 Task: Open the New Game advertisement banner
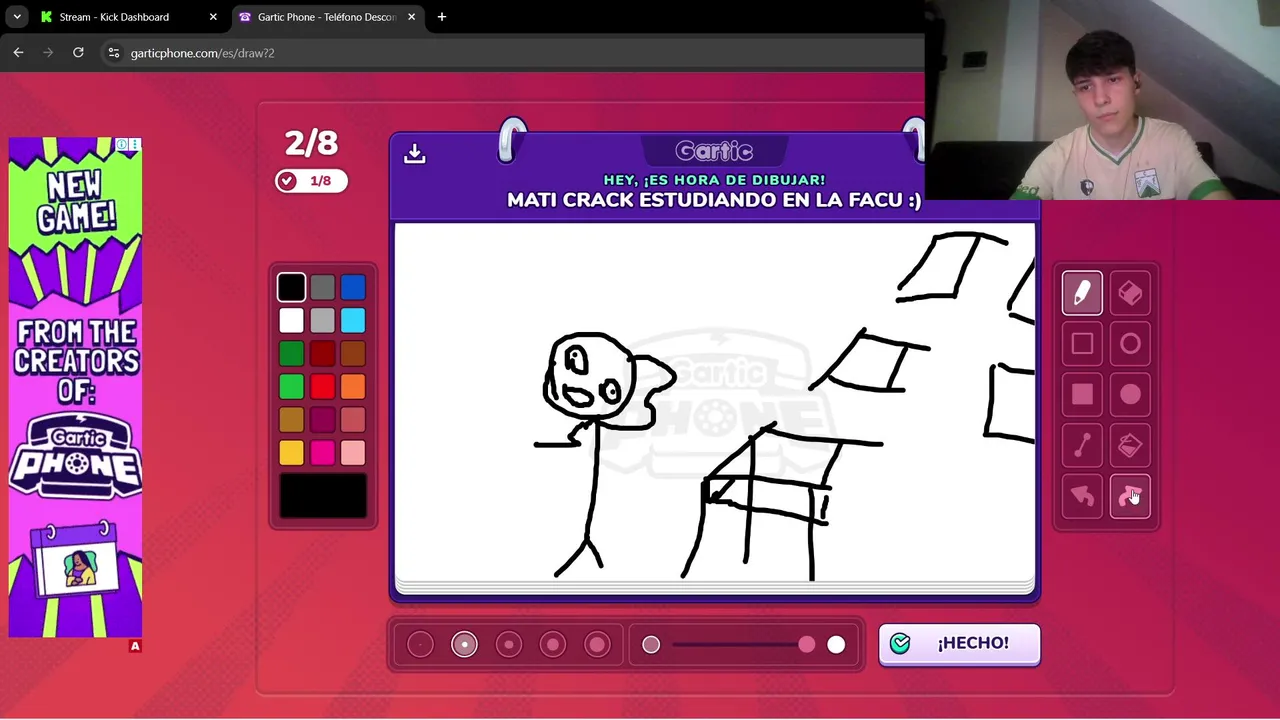75,387
